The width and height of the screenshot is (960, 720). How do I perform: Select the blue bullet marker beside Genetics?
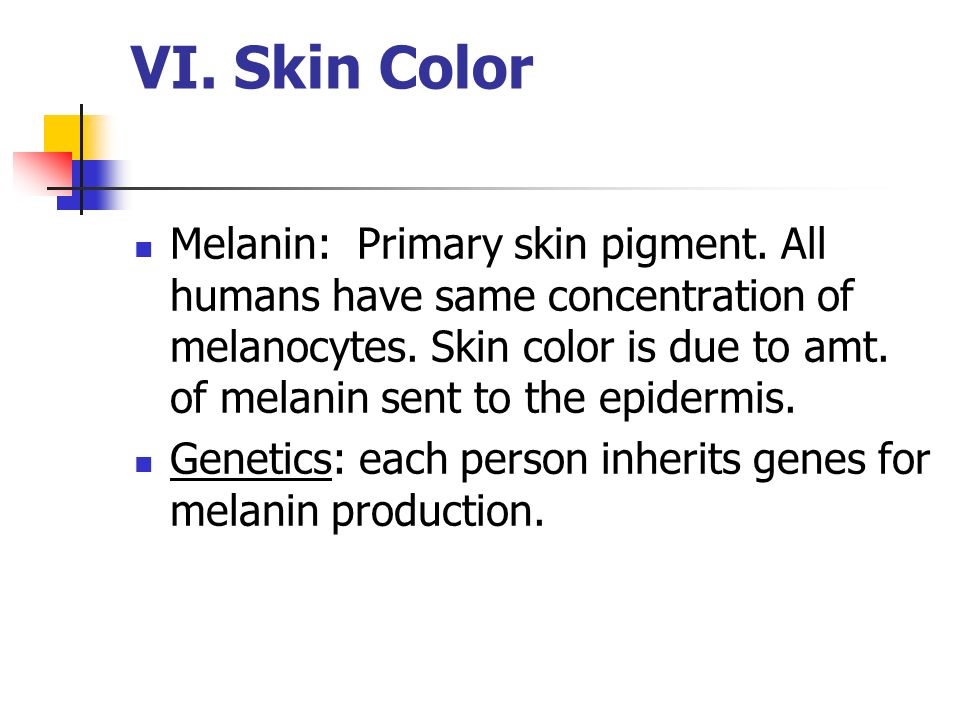point(143,464)
